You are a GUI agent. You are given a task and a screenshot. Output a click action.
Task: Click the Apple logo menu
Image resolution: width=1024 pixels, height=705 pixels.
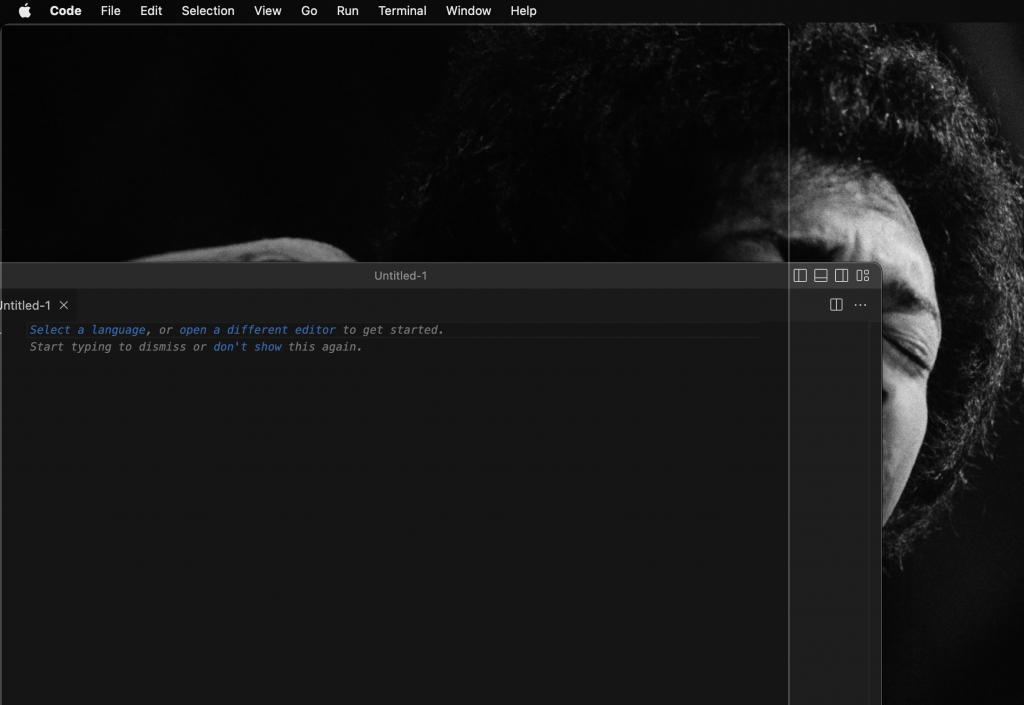pyautogui.click(x=25, y=11)
